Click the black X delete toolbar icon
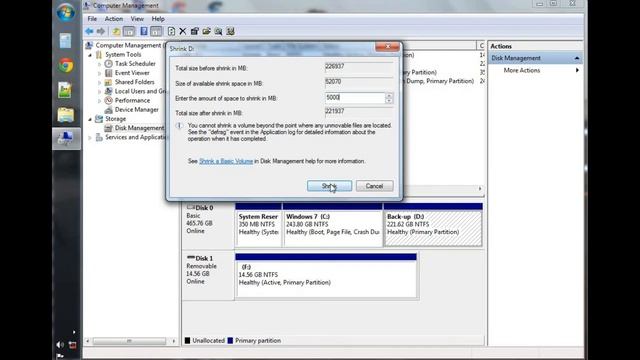 183,31
